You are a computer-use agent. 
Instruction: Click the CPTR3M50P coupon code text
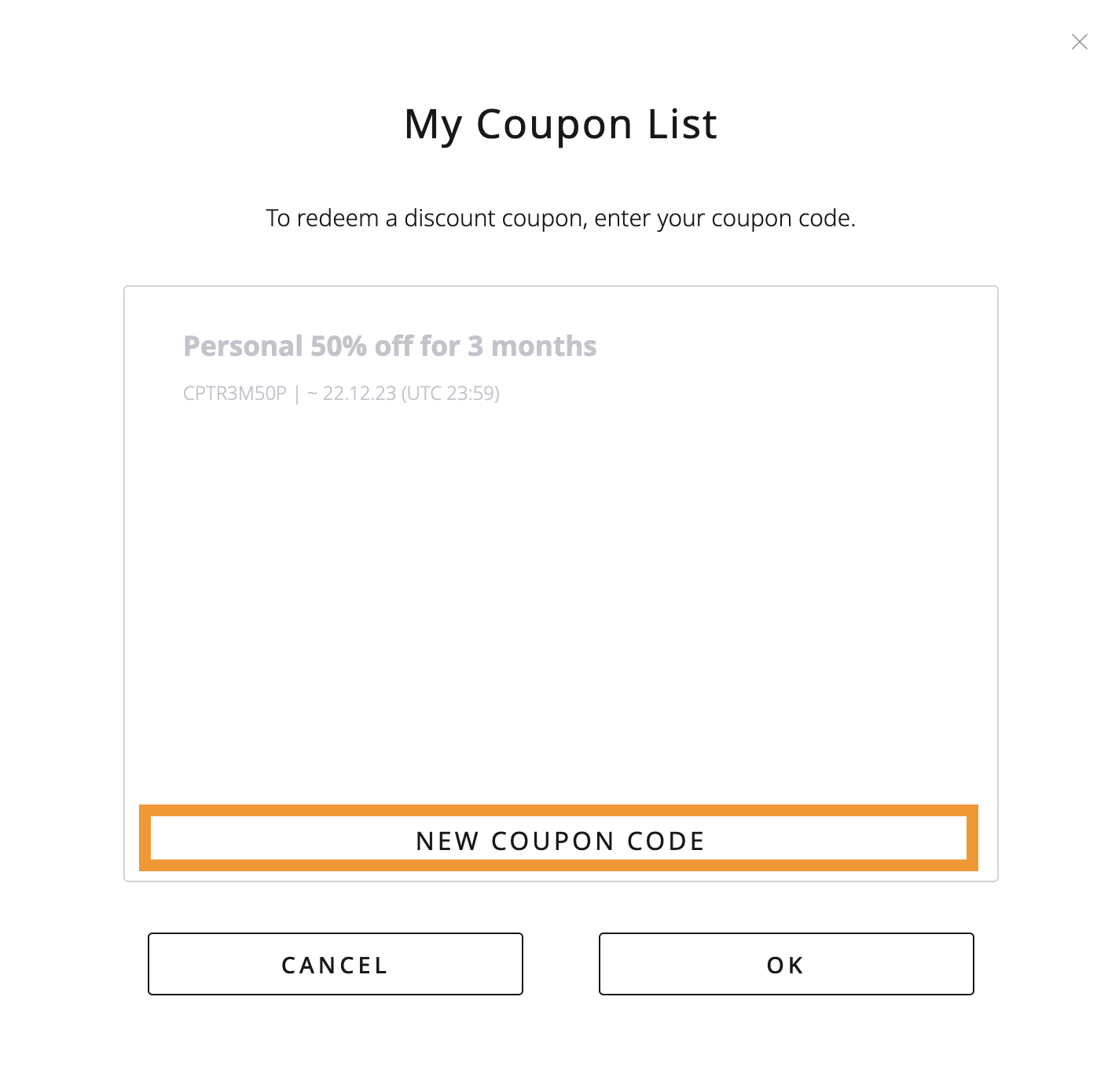click(x=235, y=394)
